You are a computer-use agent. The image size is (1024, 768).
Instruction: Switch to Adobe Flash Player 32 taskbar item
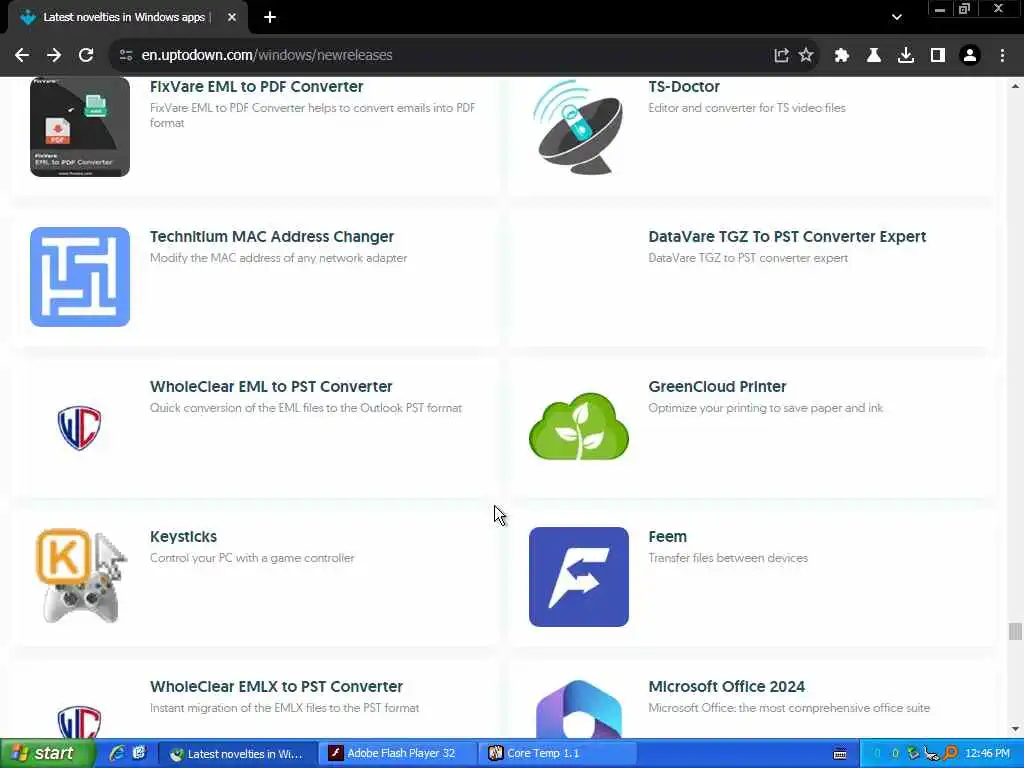pyautogui.click(x=398, y=754)
